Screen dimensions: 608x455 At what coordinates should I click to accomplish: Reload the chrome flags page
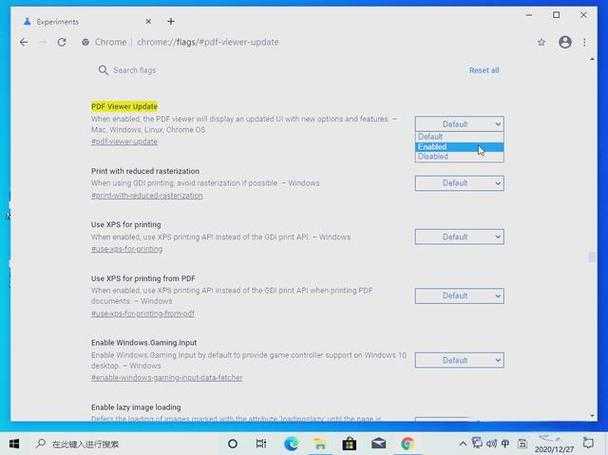click(x=62, y=42)
